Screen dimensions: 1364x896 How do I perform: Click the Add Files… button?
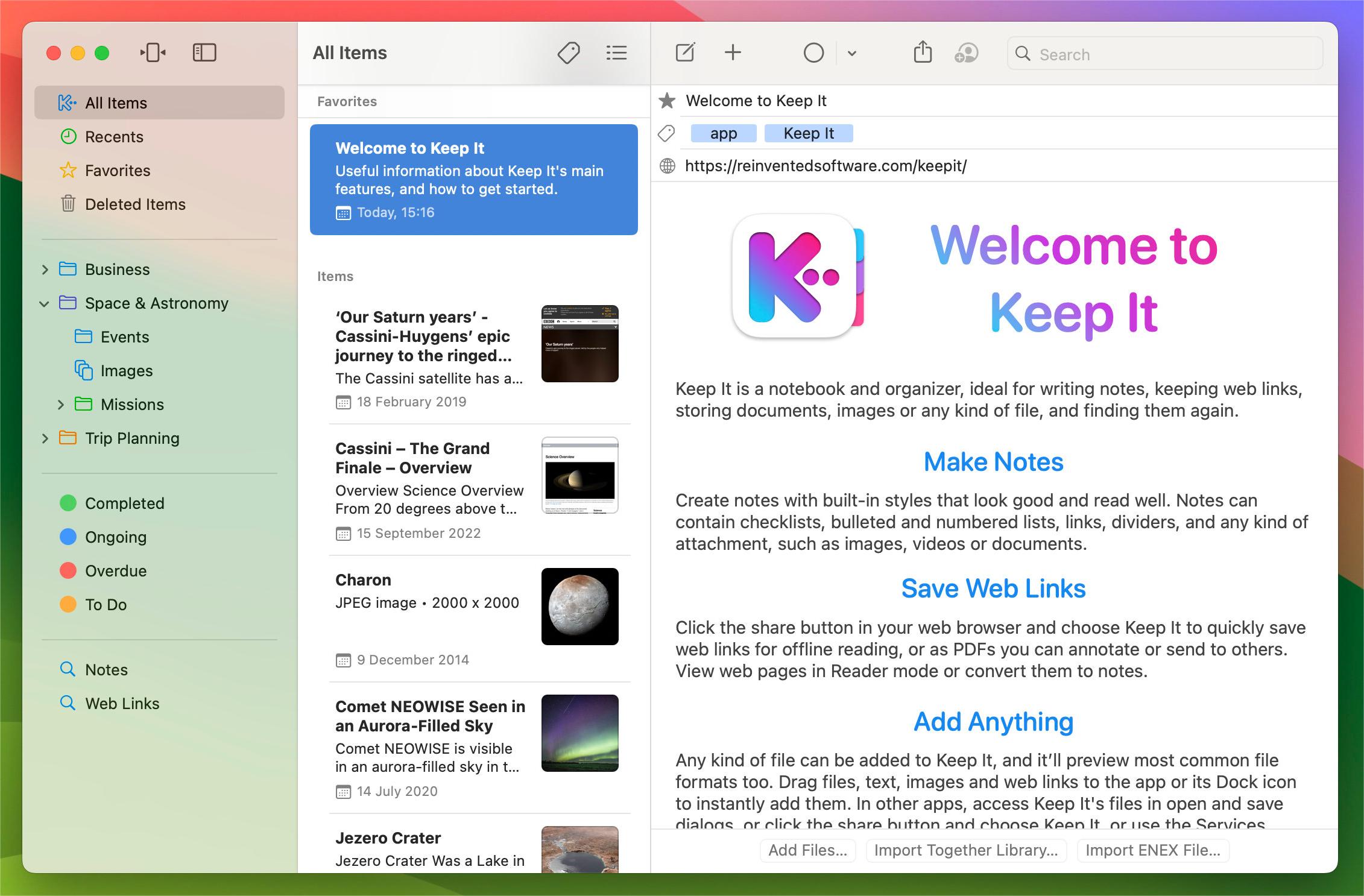[807, 850]
